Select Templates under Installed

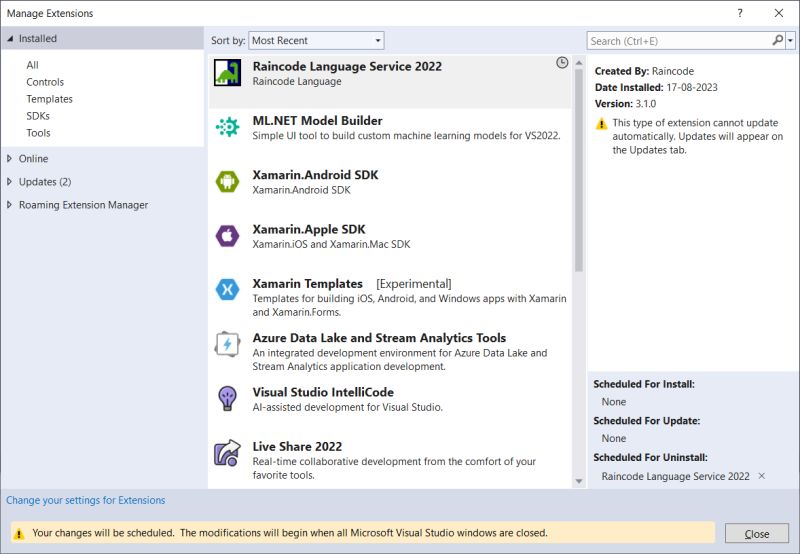click(x=49, y=98)
